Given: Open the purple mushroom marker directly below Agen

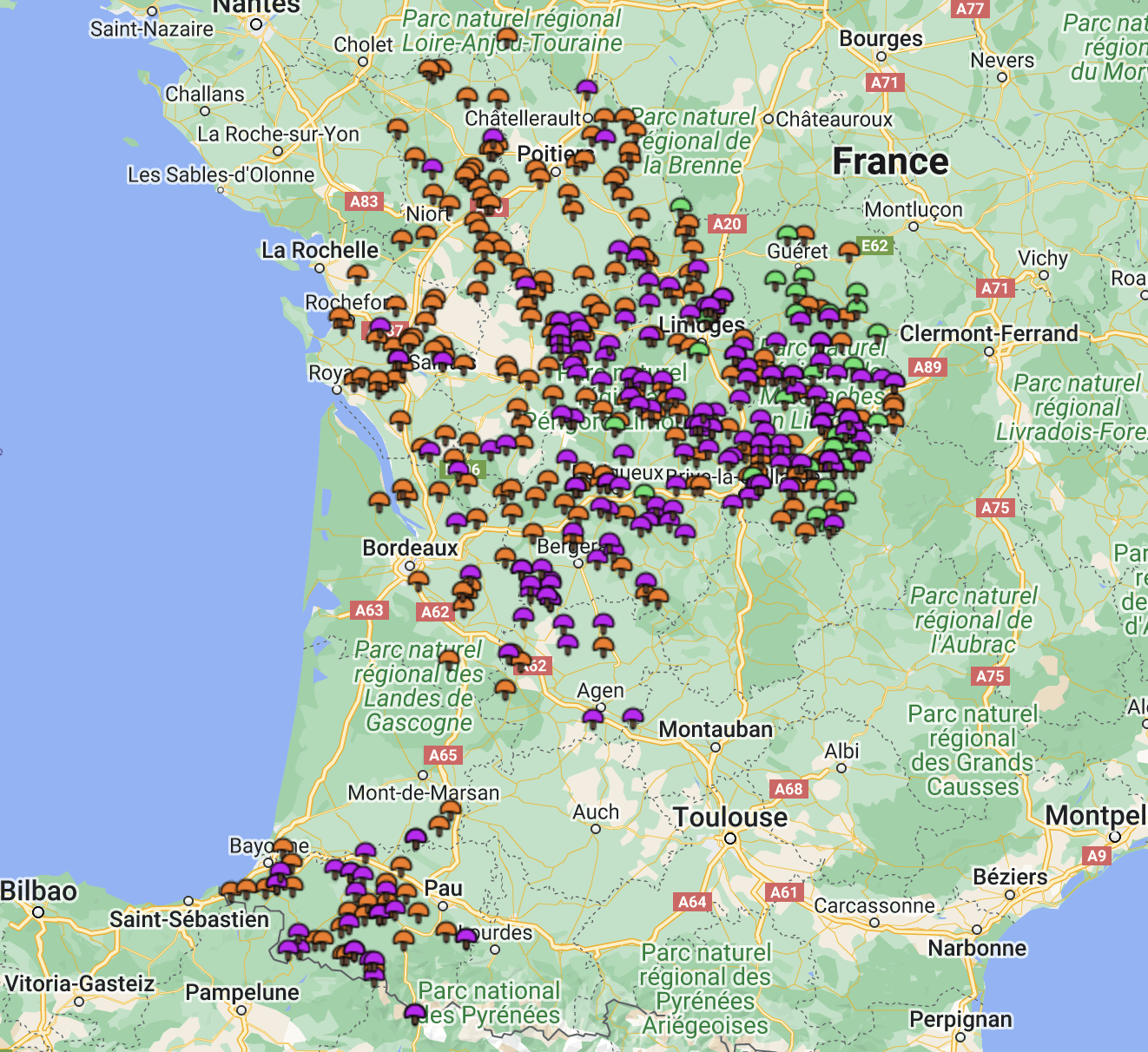Looking at the screenshot, I should pyautogui.click(x=594, y=718).
